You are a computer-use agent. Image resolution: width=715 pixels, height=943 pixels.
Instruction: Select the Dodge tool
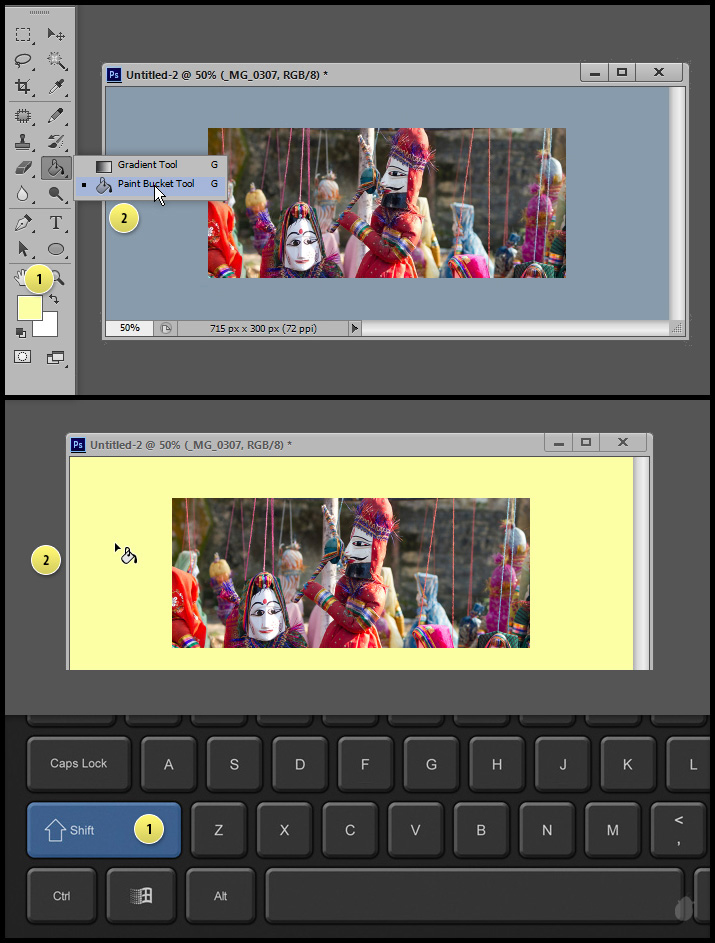(56, 194)
